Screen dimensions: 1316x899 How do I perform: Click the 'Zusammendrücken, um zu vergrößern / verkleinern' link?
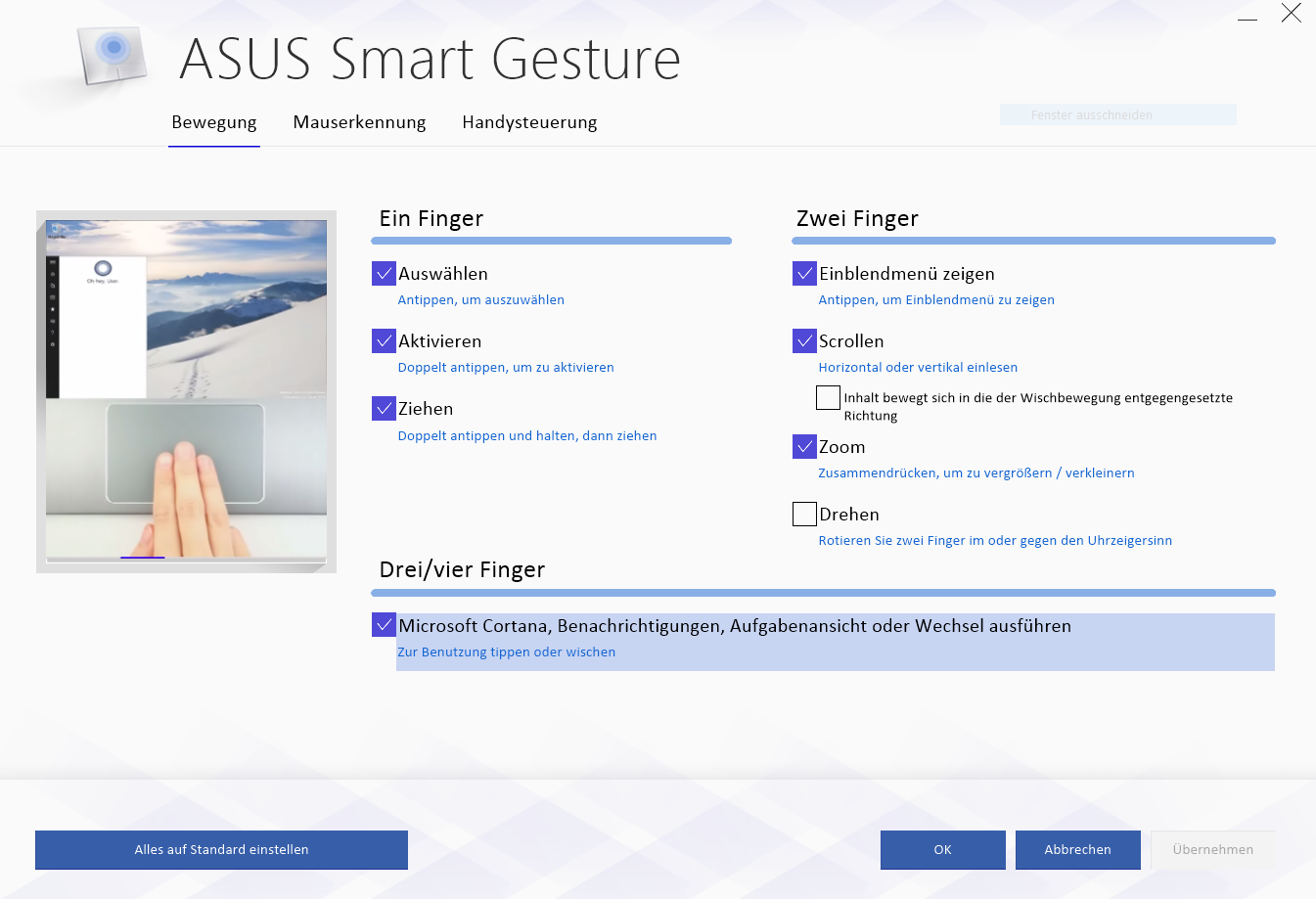click(x=976, y=473)
